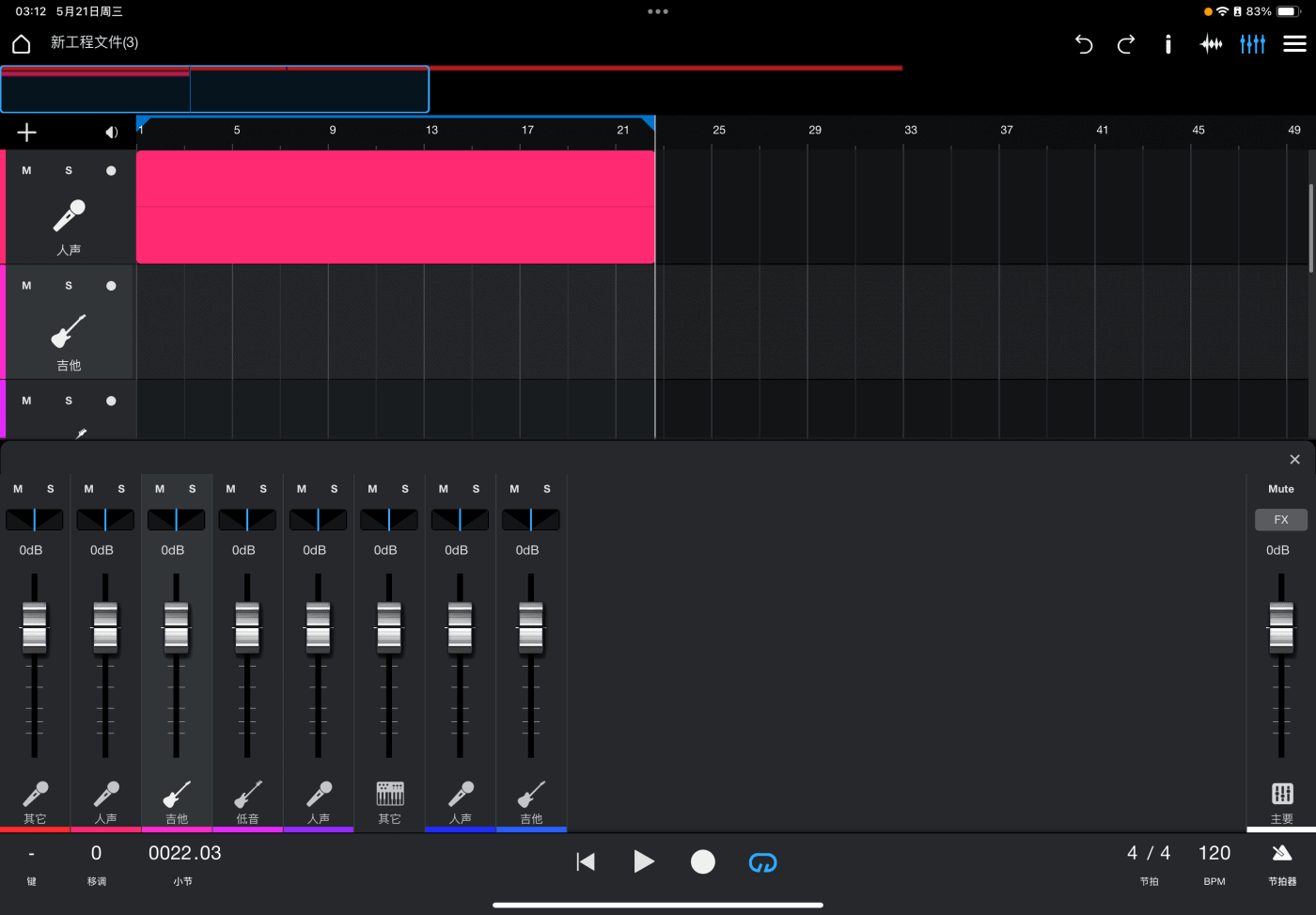This screenshot has width=1316, height=915.
Task: Tap the Wi-Fi icon in the status bar
Action: click(1222, 11)
